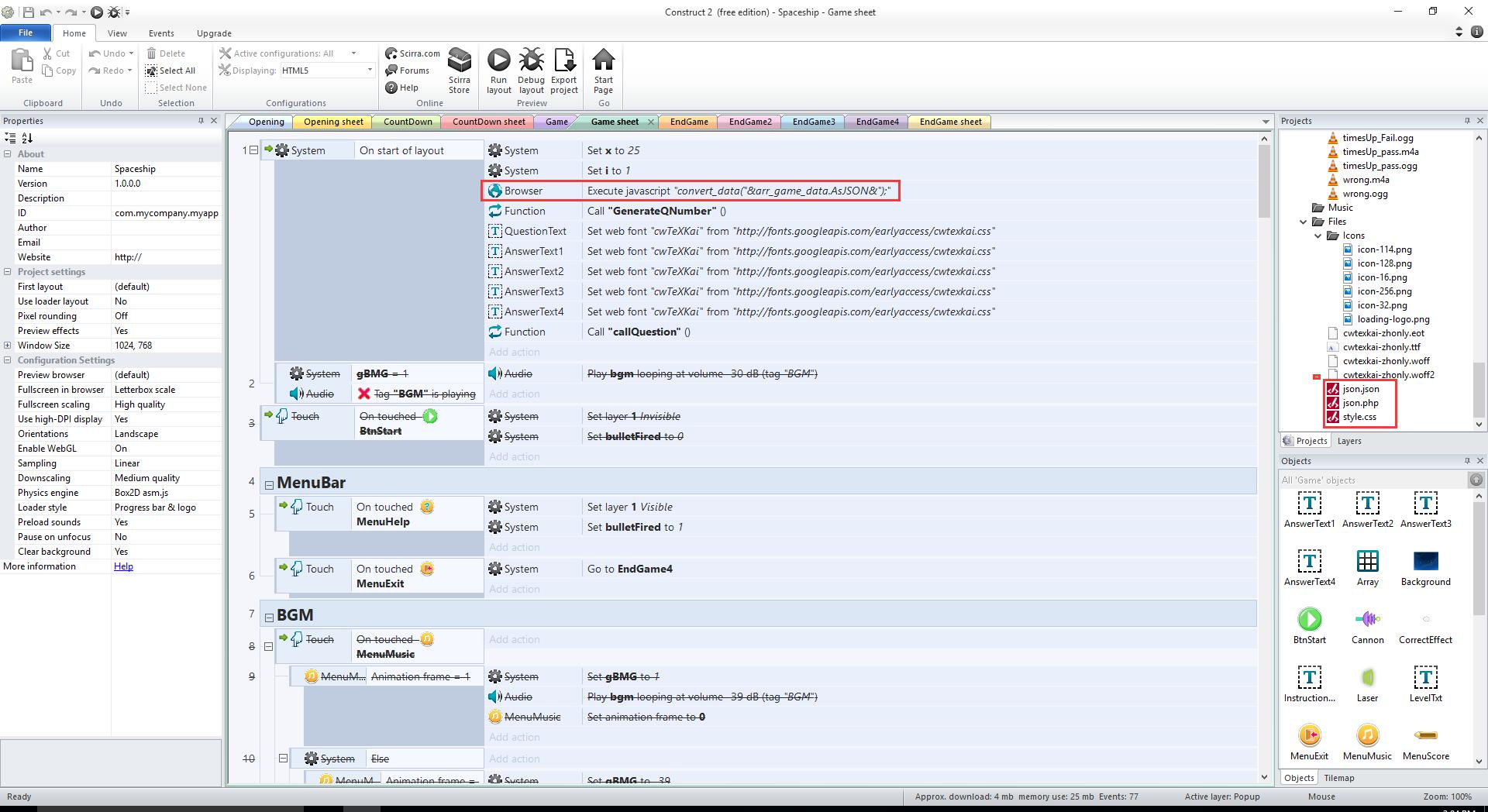Collapse the Configuration Settings section
Viewport: 1488px width, 812px height.
pos(8,360)
